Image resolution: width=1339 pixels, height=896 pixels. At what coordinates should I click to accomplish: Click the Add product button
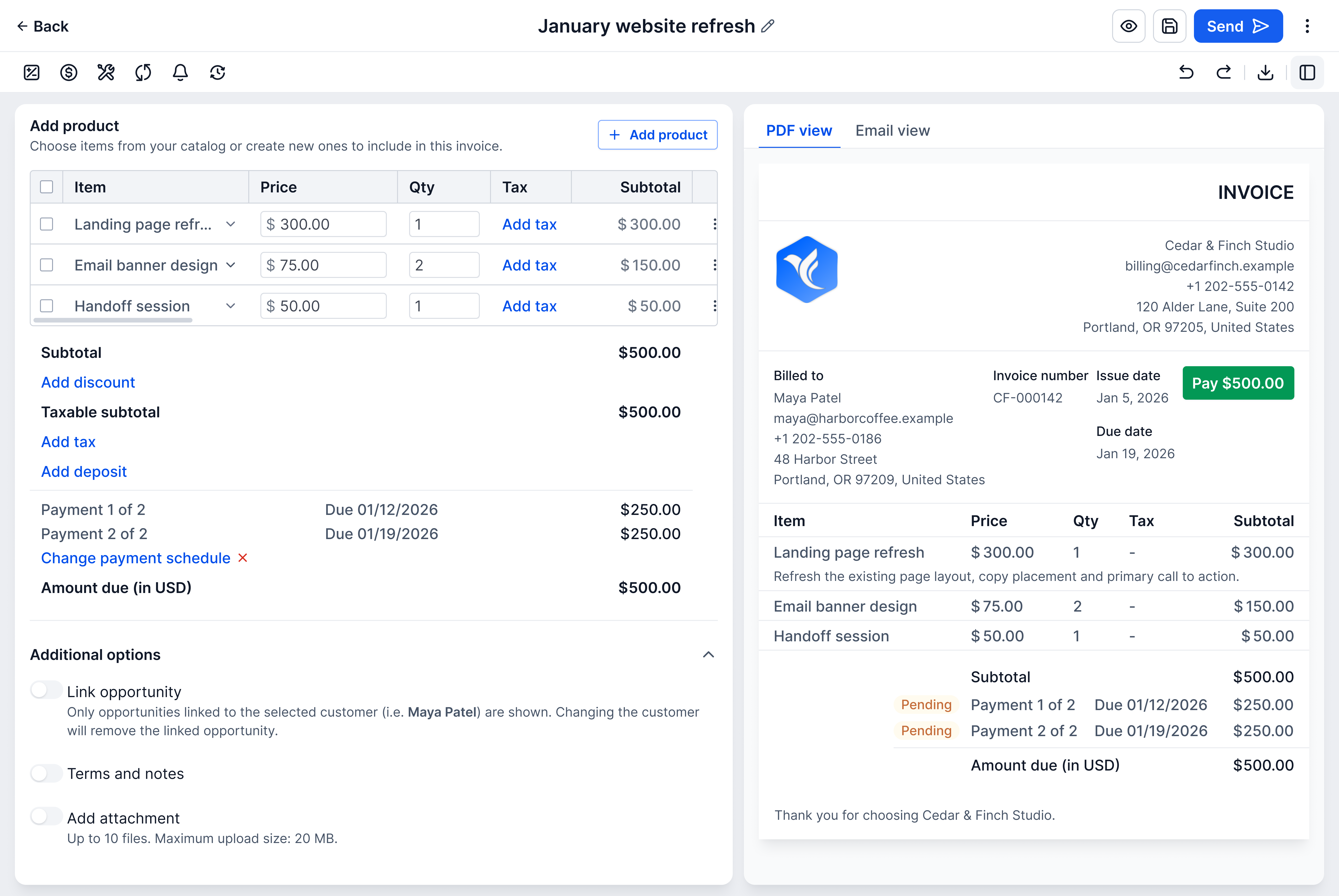pyautogui.click(x=657, y=135)
